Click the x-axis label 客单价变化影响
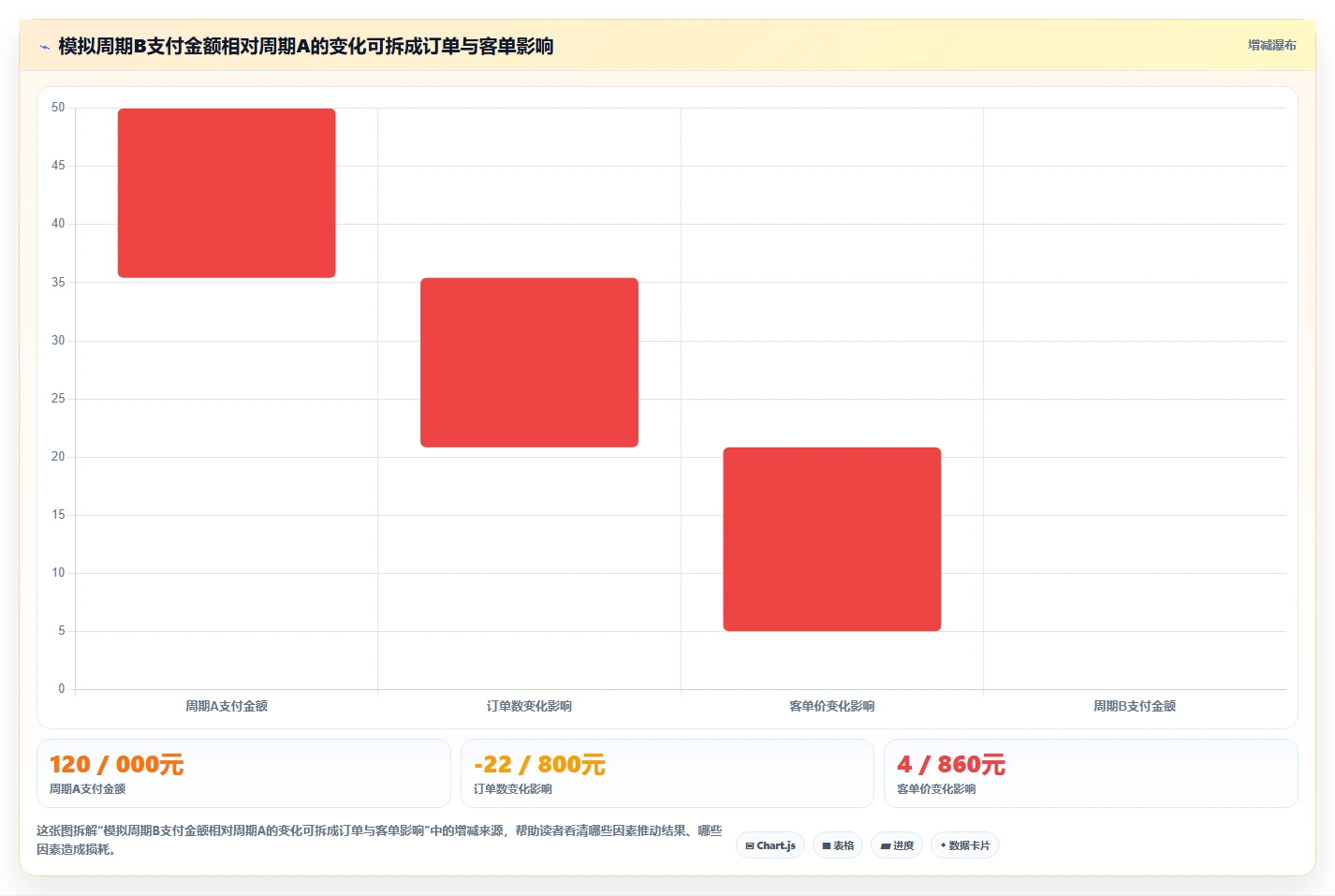Image resolution: width=1335 pixels, height=896 pixels. [832, 706]
